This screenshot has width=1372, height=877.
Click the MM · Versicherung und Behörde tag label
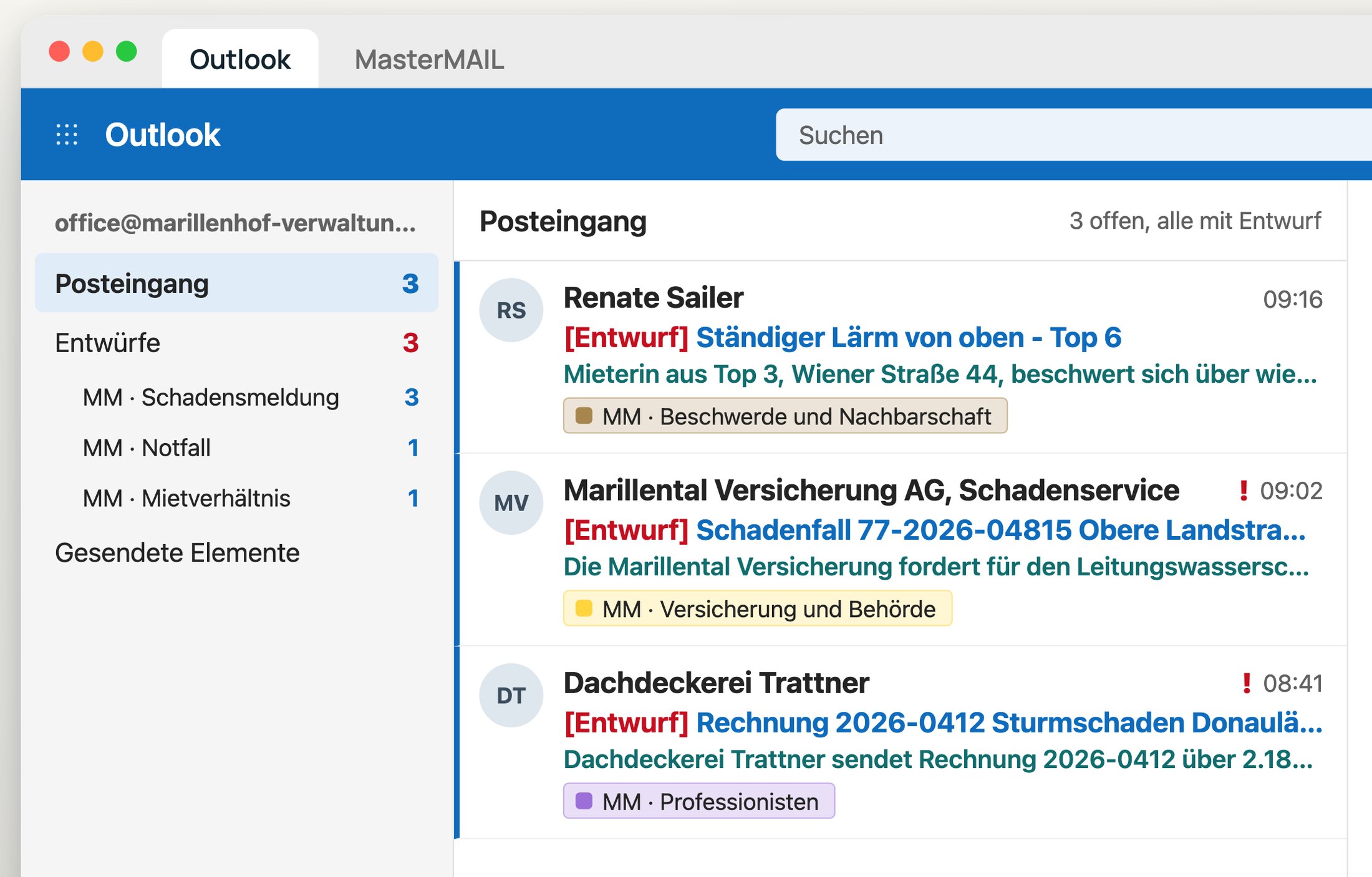[x=758, y=608]
